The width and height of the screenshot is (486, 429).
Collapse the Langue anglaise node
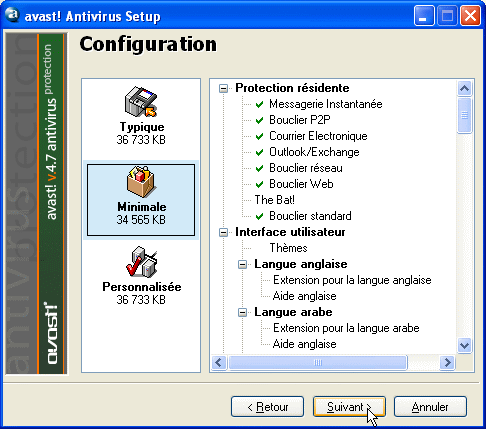(x=243, y=265)
